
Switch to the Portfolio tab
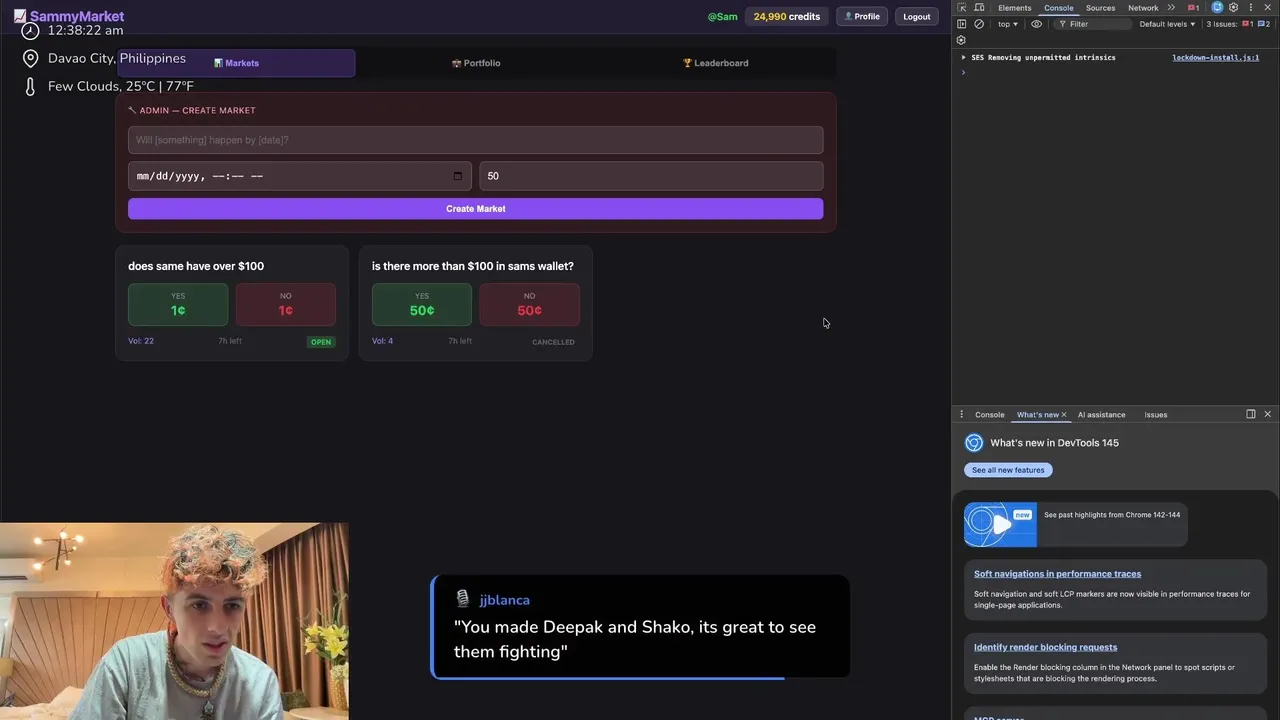pos(476,63)
